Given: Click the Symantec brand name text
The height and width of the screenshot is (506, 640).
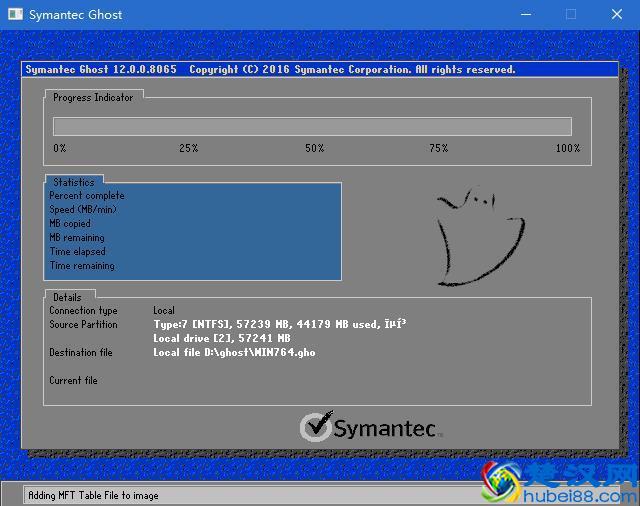Looking at the screenshot, I should point(384,429).
